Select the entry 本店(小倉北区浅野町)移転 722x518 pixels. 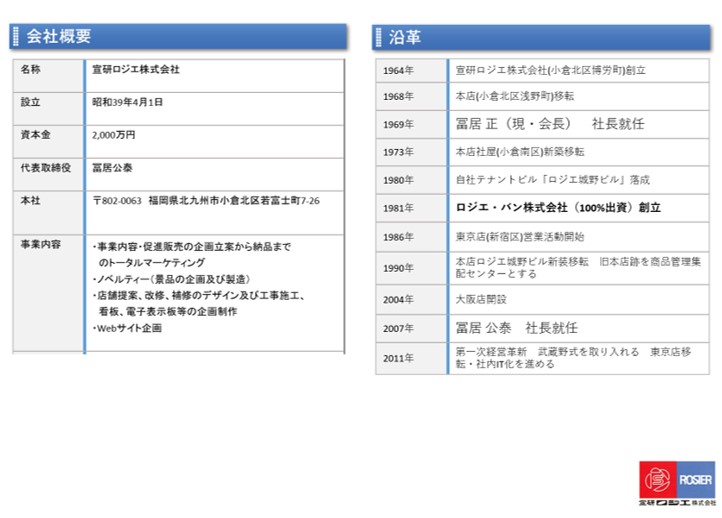[515, 96]
